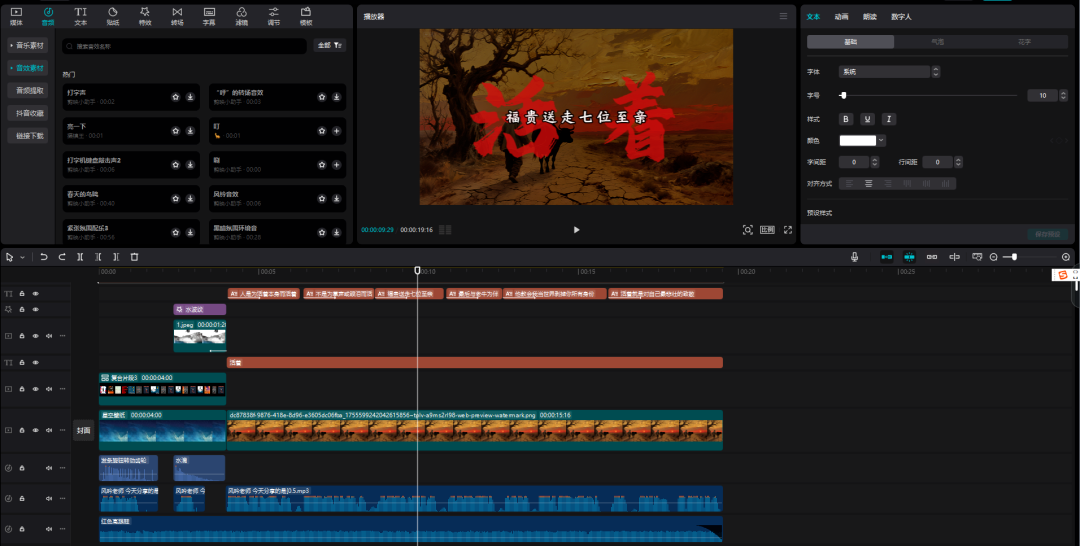Click the timeline zoom slider
This screenshot has height=546, width=1080.
click(x=1030, y=257)
